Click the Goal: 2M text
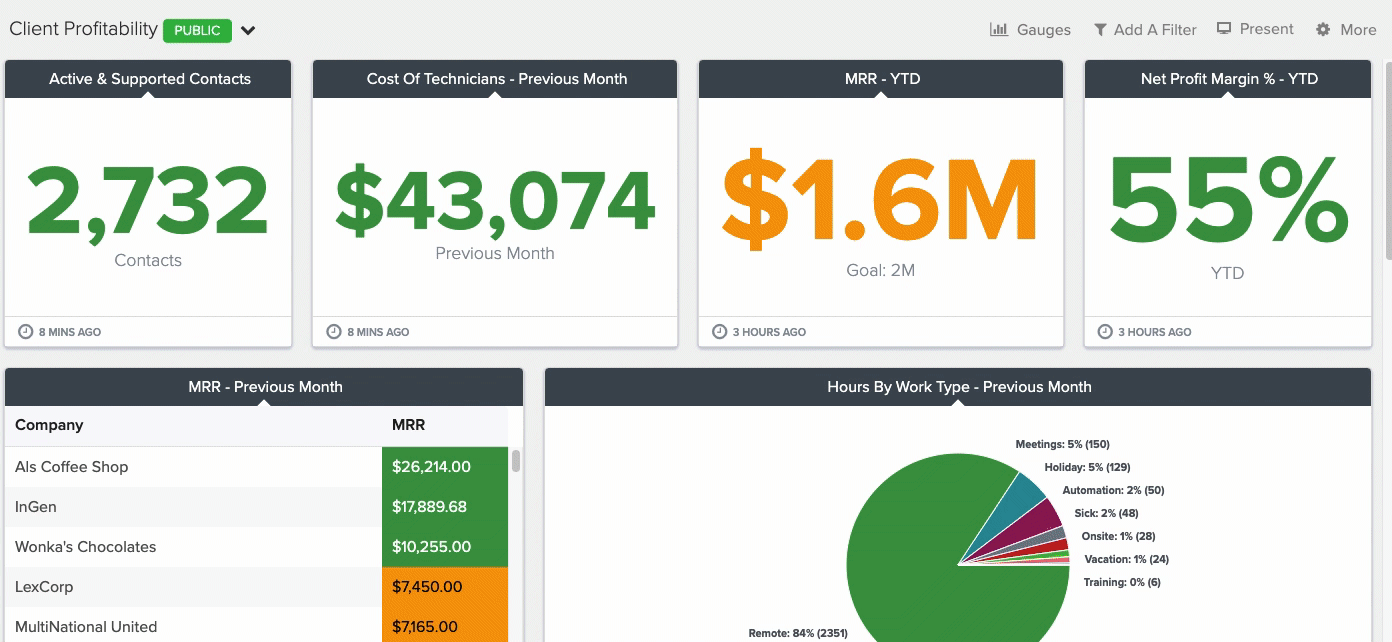1392x642 pixels. point(881,270)
